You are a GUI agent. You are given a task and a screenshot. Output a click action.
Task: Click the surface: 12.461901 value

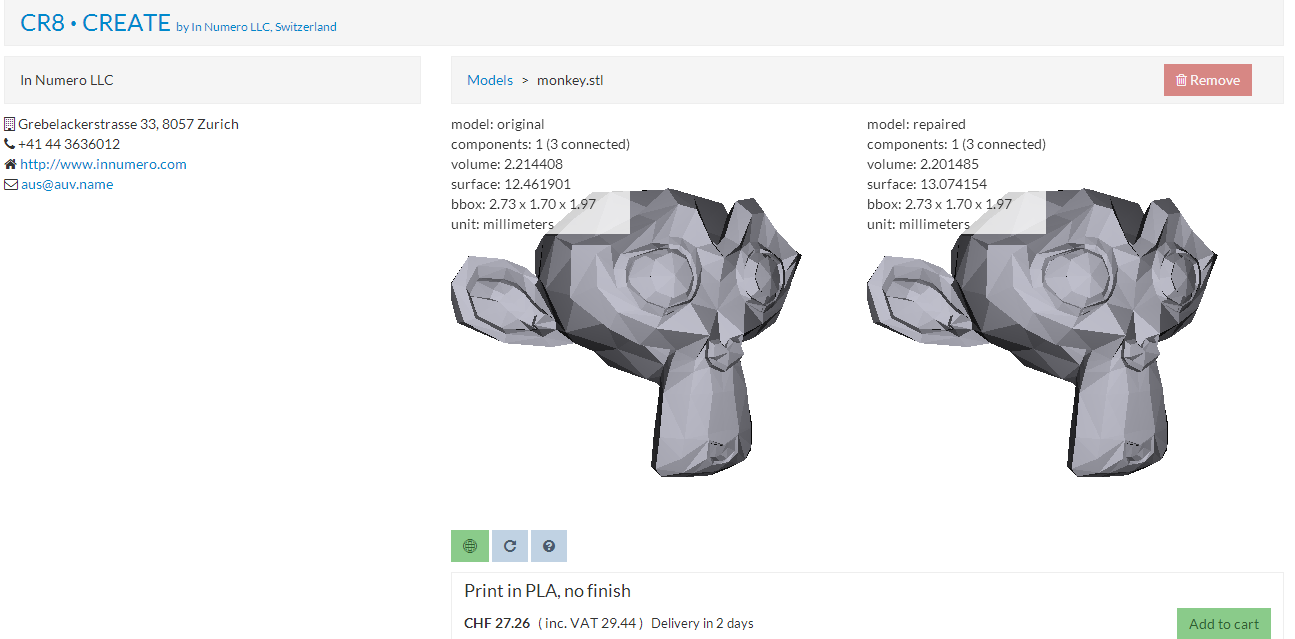[511, 184]
